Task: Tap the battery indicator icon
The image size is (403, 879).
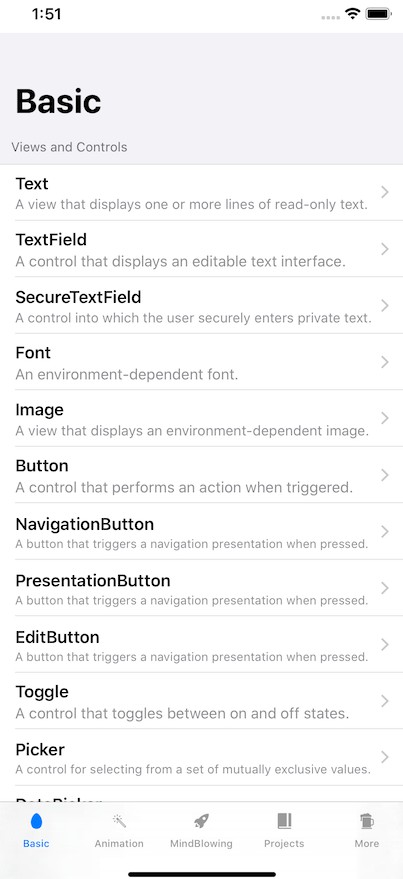Action: [x=378, y=14]
